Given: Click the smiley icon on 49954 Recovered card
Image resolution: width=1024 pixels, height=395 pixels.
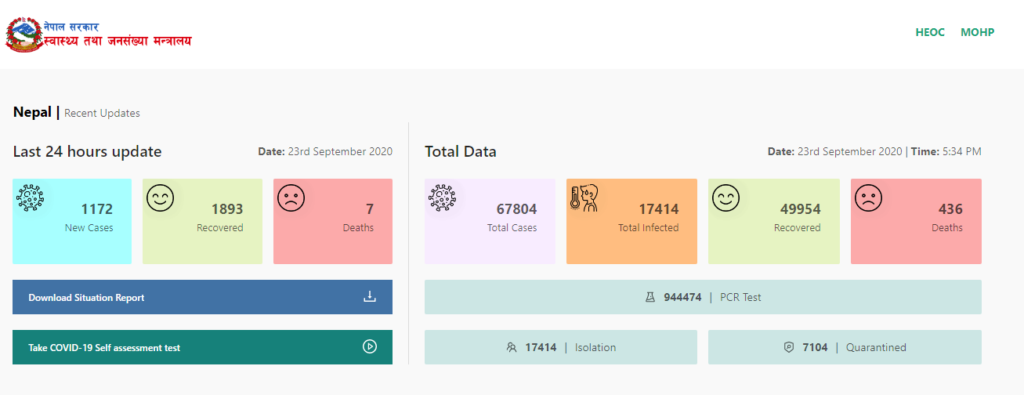Looking at the screenshot, I should (x=726, y=198).
